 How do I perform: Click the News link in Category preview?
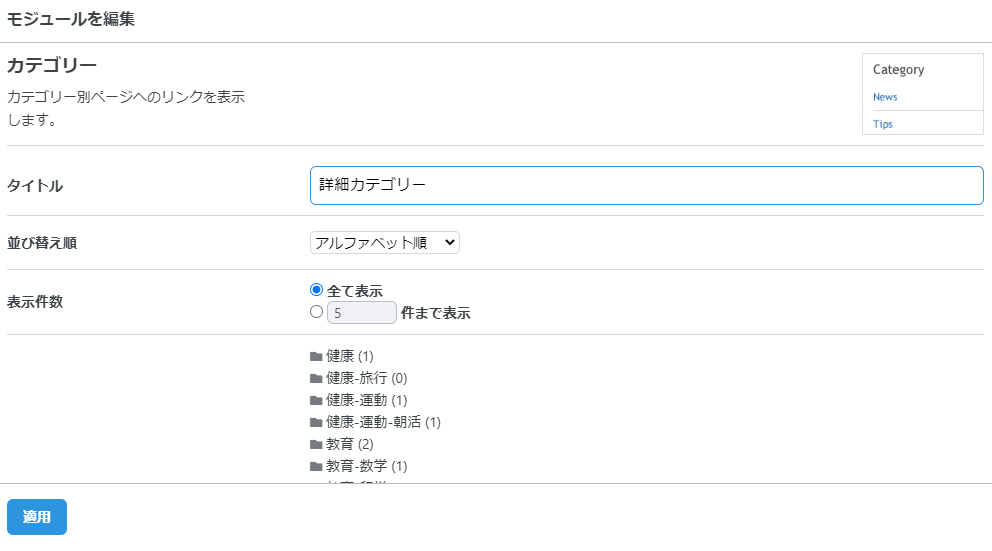pos(885,97)
